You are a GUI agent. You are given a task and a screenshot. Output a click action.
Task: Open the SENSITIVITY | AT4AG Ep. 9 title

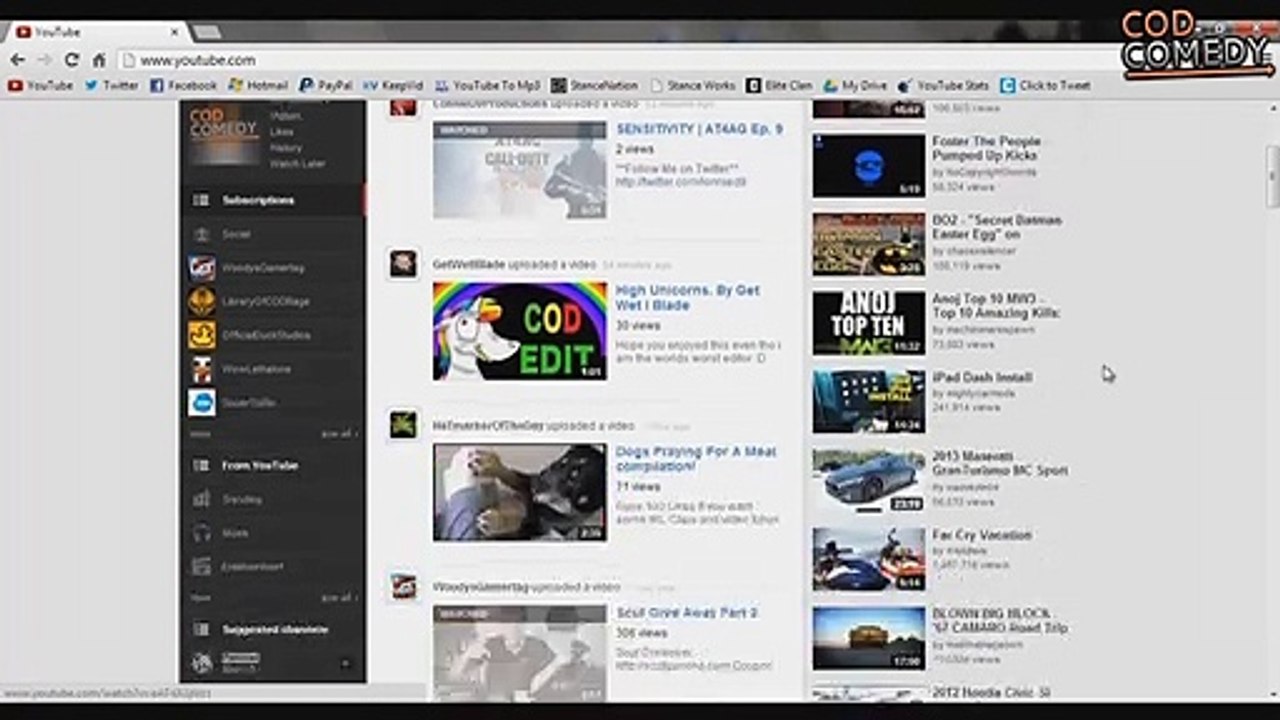coord(699,129)
